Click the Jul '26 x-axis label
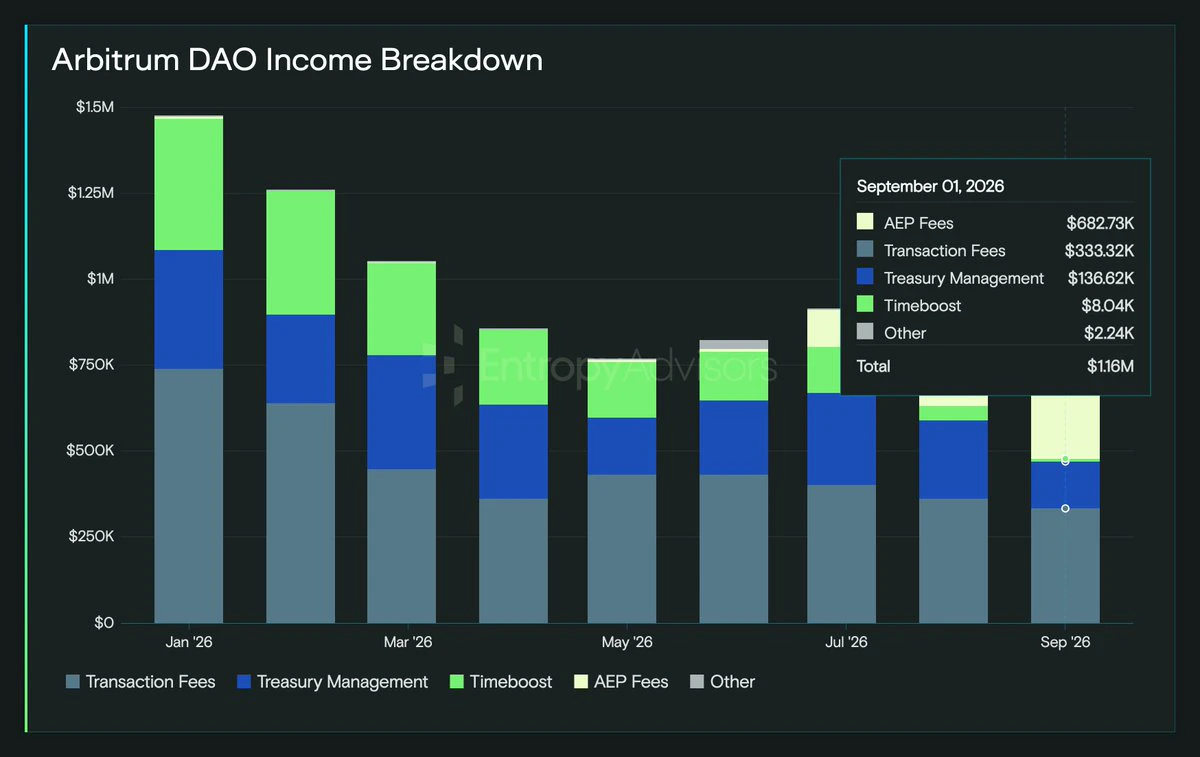 [x=847, y=642]
